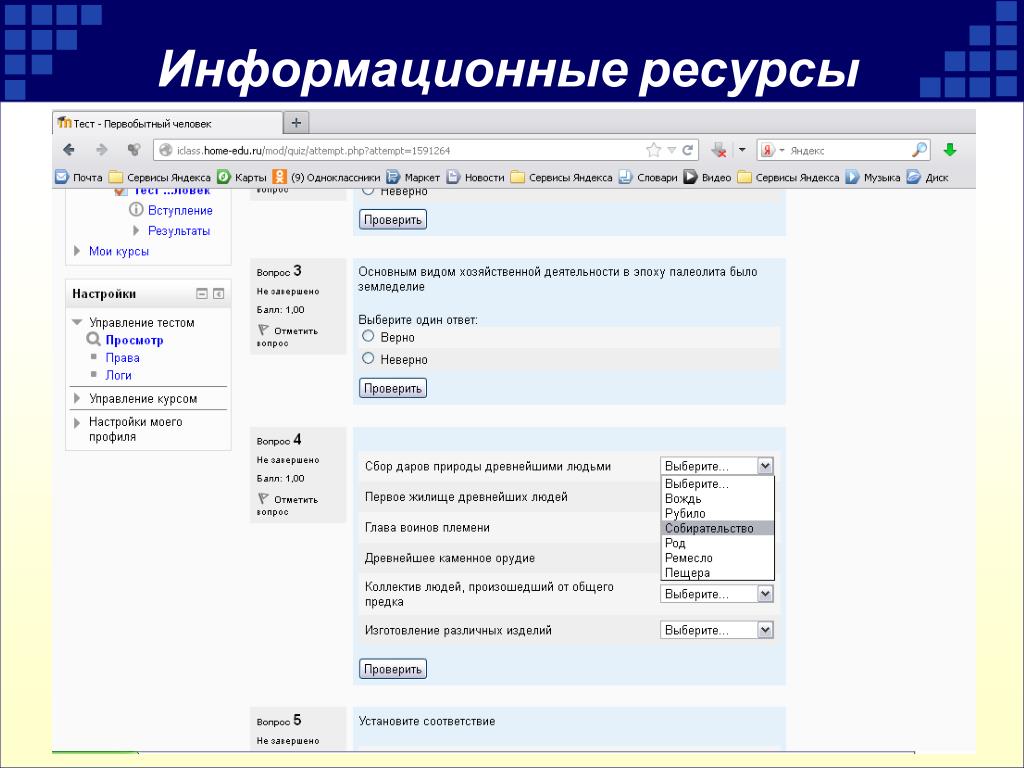Open the Диск bookmark

coord(927,177)
